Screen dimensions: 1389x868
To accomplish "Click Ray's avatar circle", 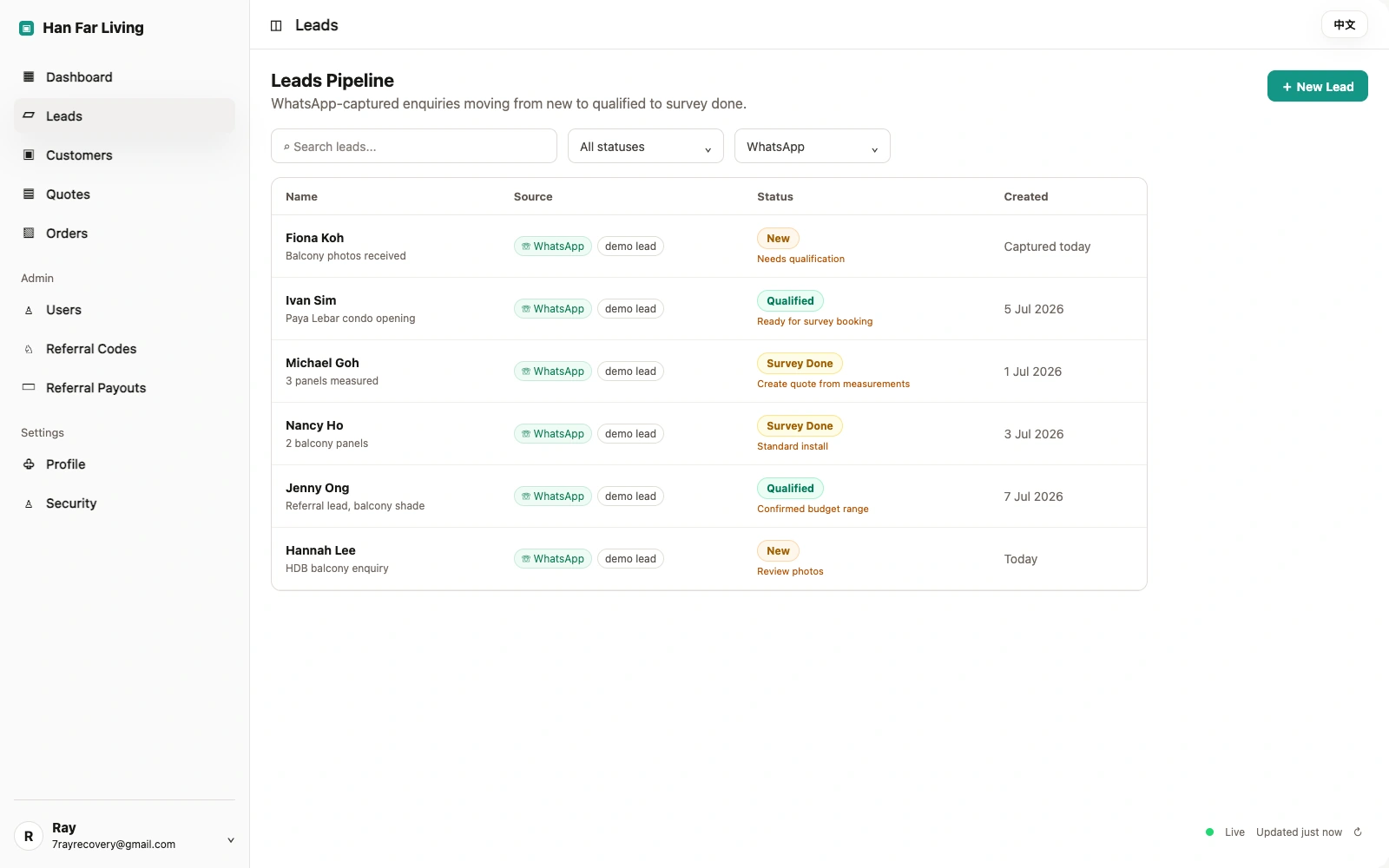I will click(29, 836).
